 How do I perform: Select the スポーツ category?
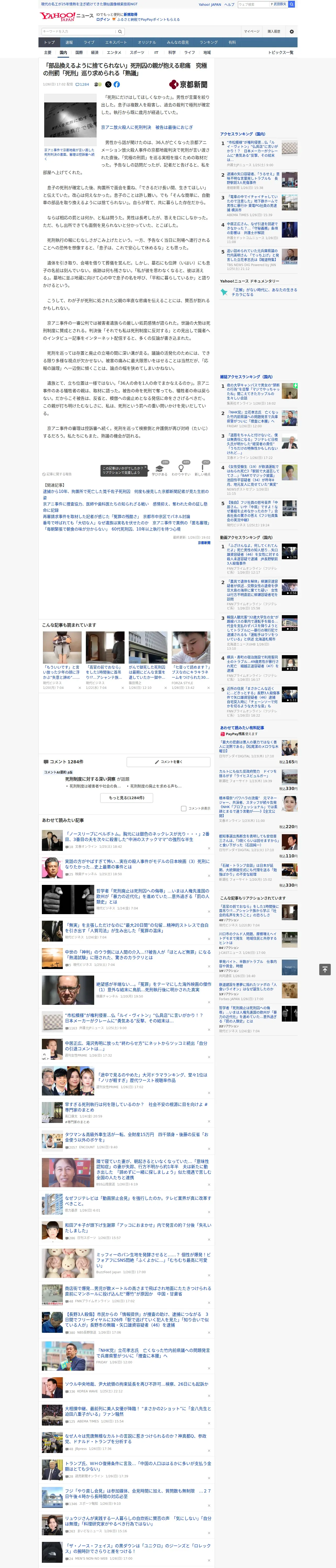137,52
